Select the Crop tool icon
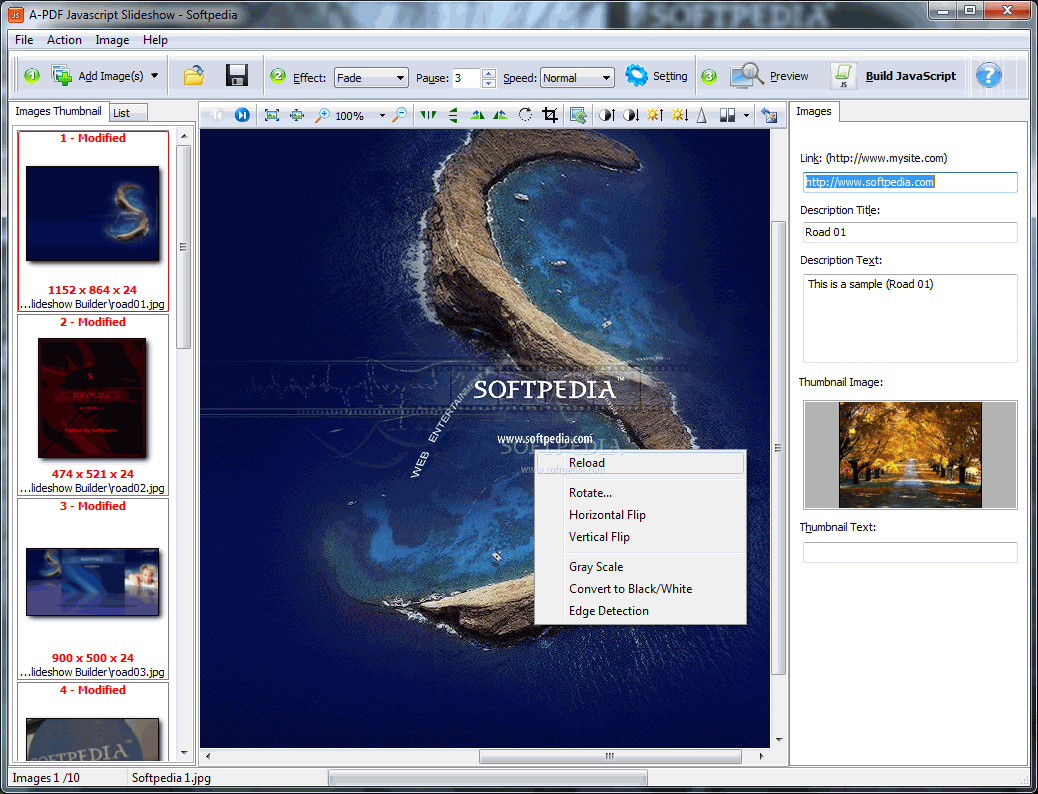 [x=549, y=115]
